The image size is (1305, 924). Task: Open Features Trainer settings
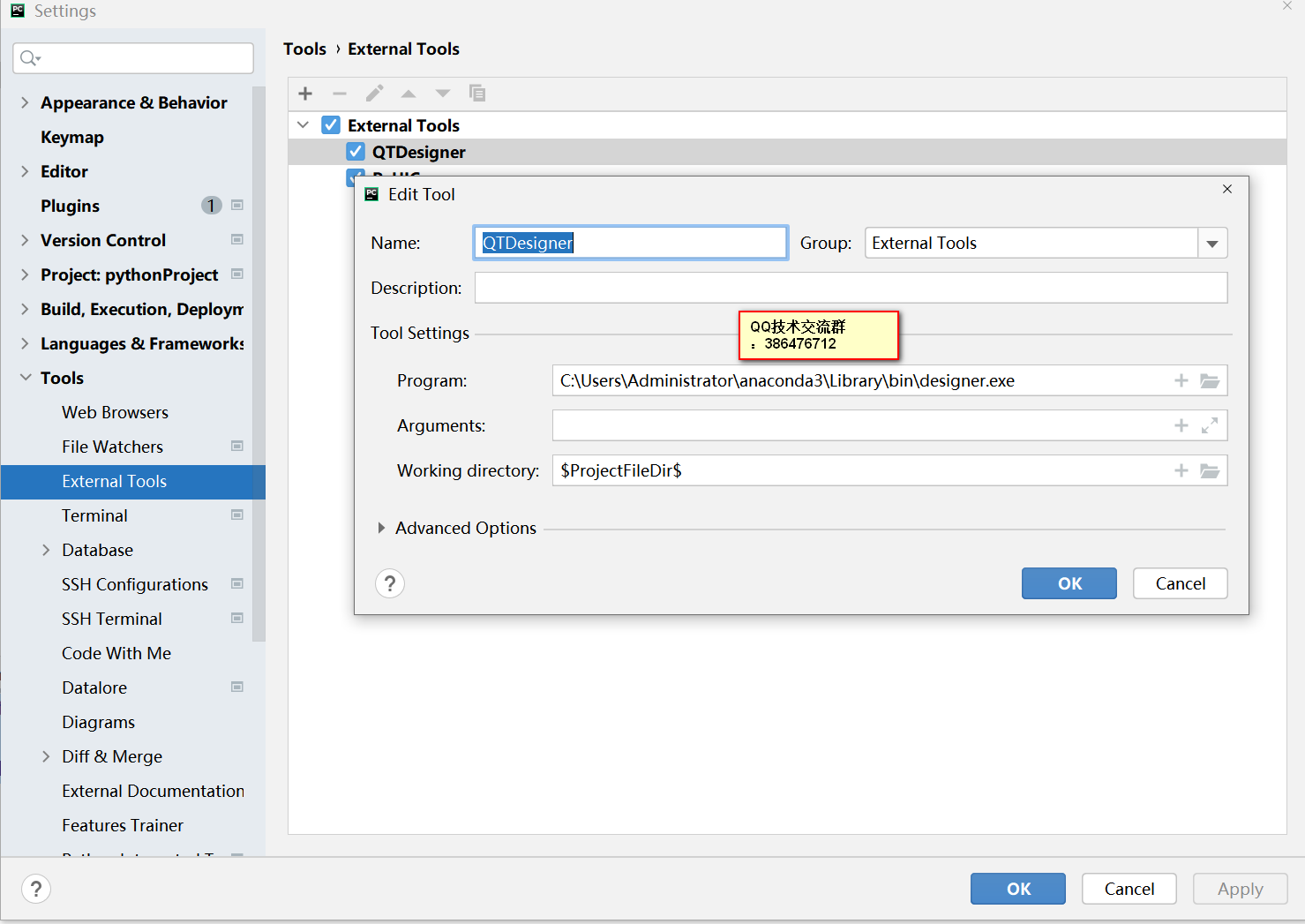coord(123,825)
